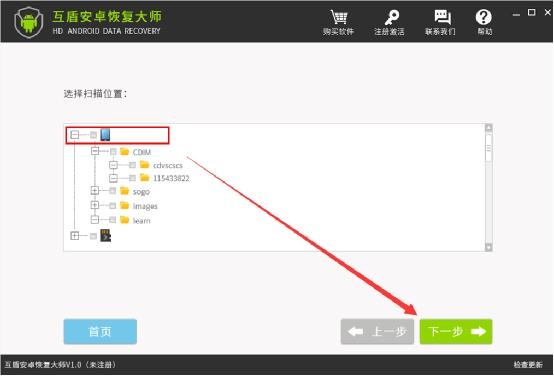Select the blue phone device icon

[105, 135]
